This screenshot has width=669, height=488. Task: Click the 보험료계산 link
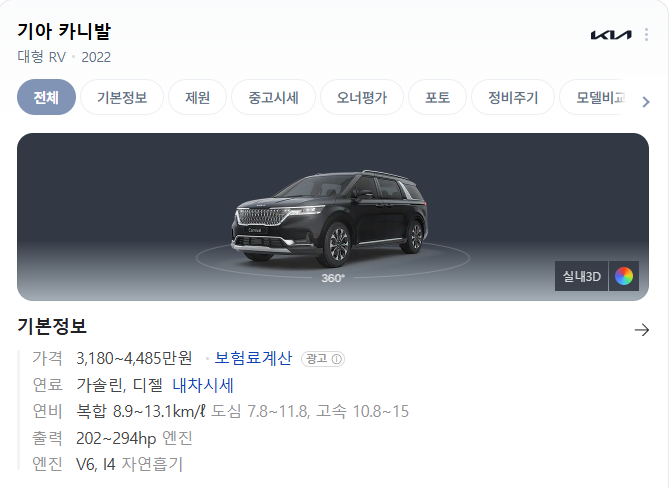click(253, 358)
